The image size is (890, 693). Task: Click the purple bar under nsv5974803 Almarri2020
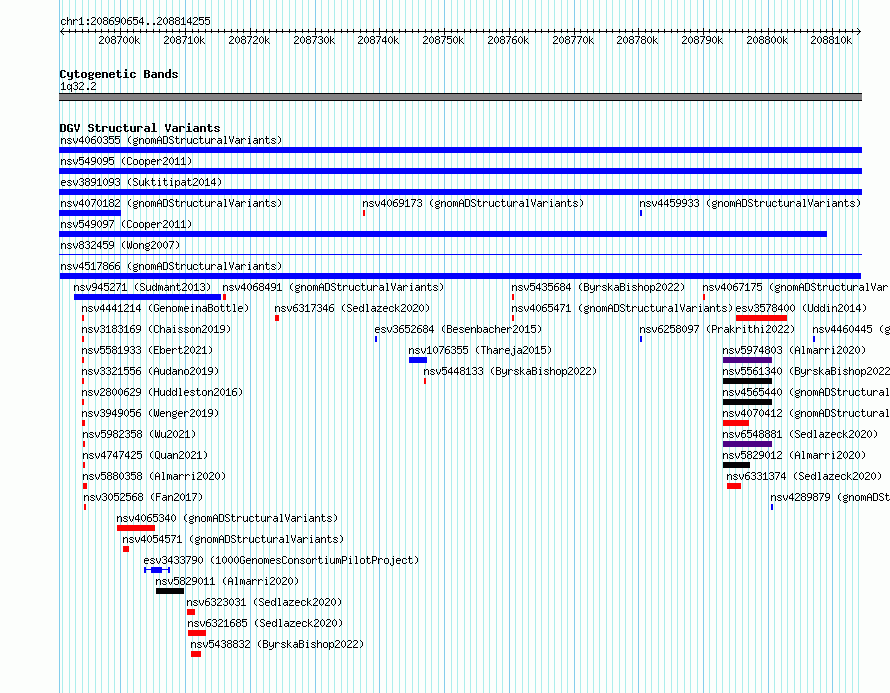point(747,360)
